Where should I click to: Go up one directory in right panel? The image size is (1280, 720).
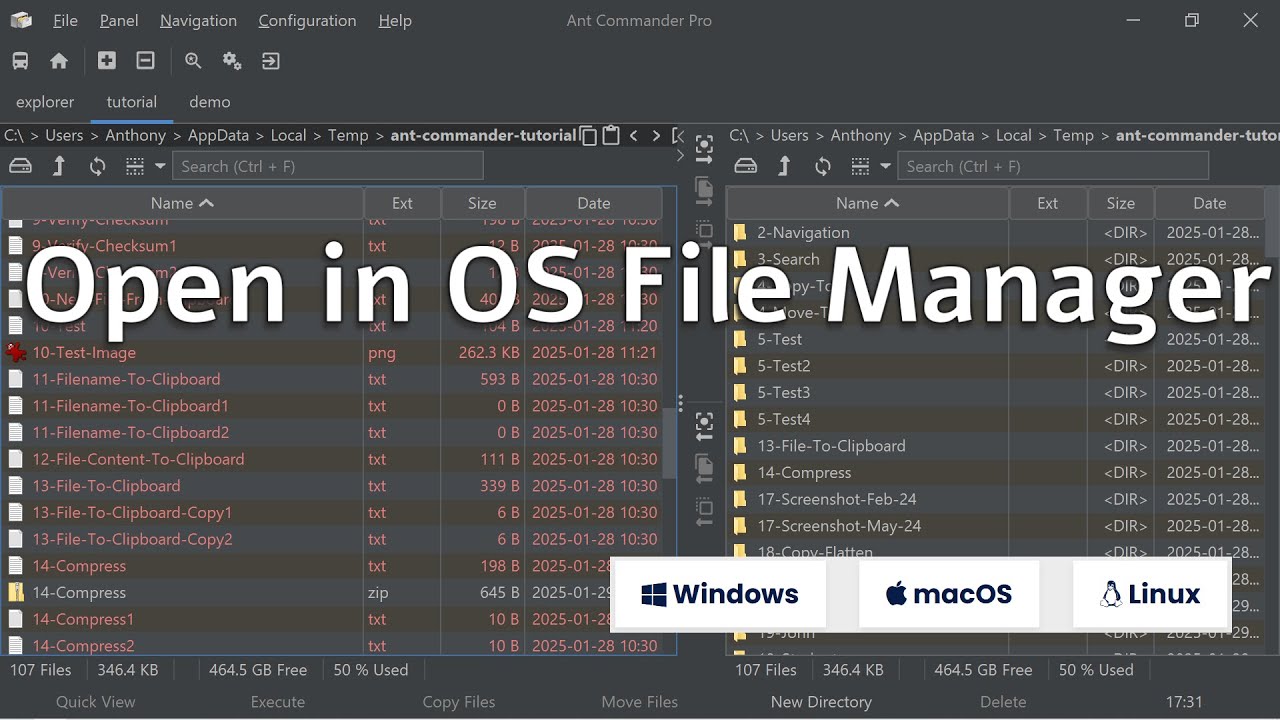pyautogui.click(x=784, y=166)
